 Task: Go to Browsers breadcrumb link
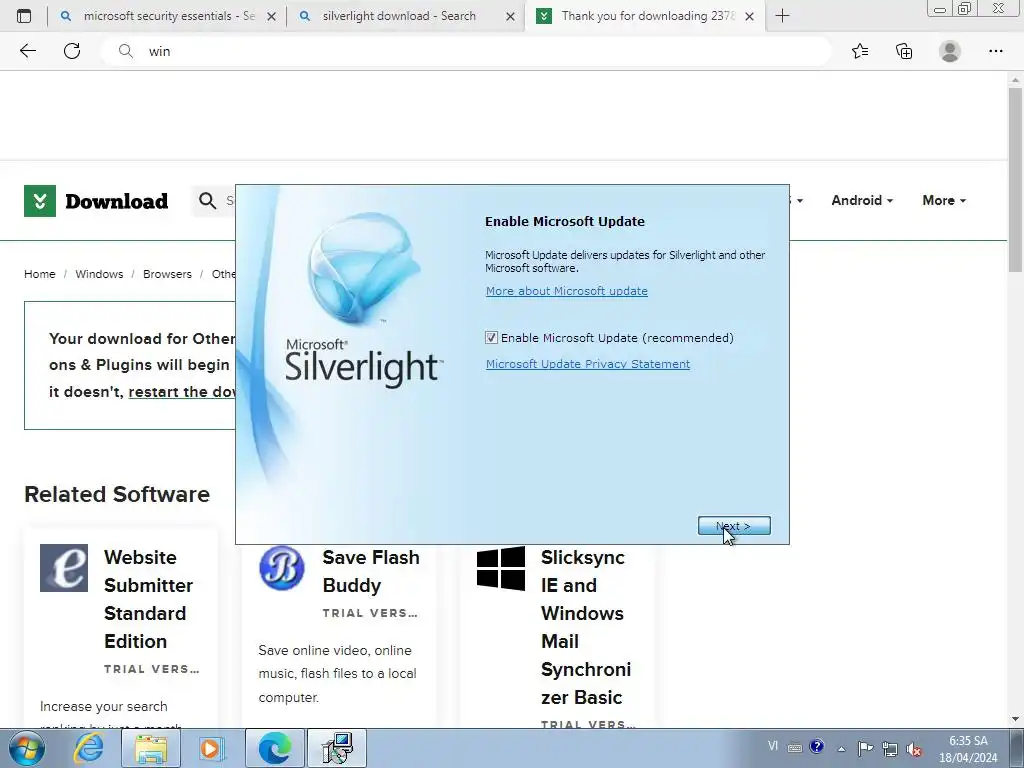(x=167, y=274)
